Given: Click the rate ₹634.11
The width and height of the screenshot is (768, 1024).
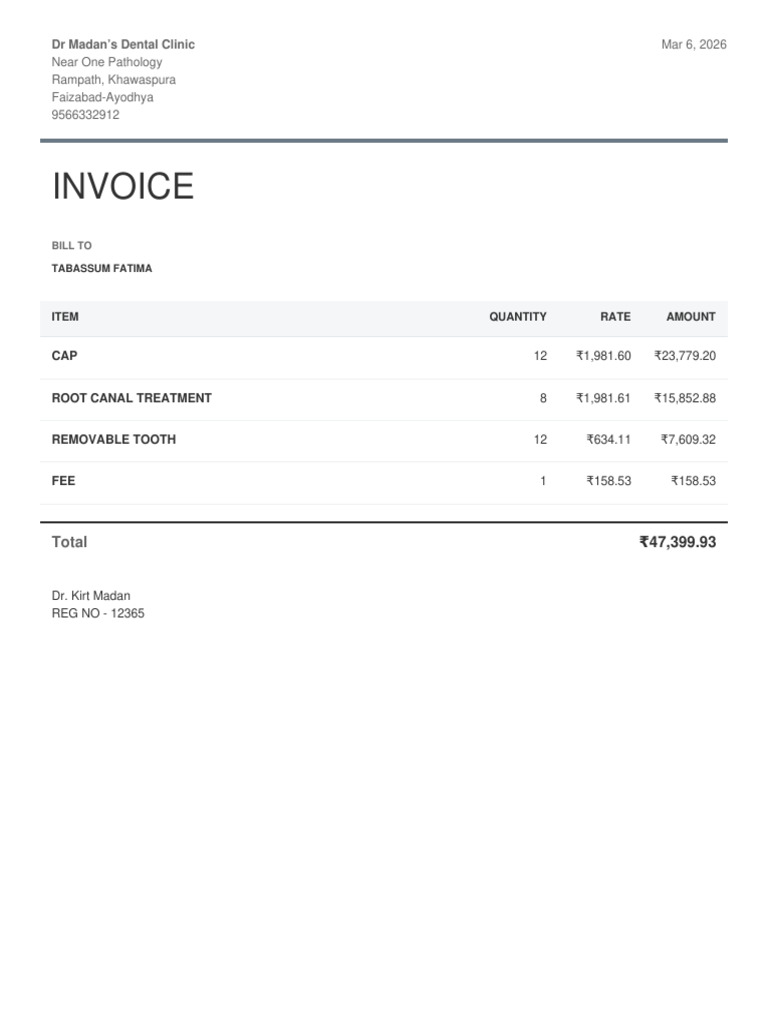Looking at the screenshot, I should pyautogui.click(x=609, y=440).
